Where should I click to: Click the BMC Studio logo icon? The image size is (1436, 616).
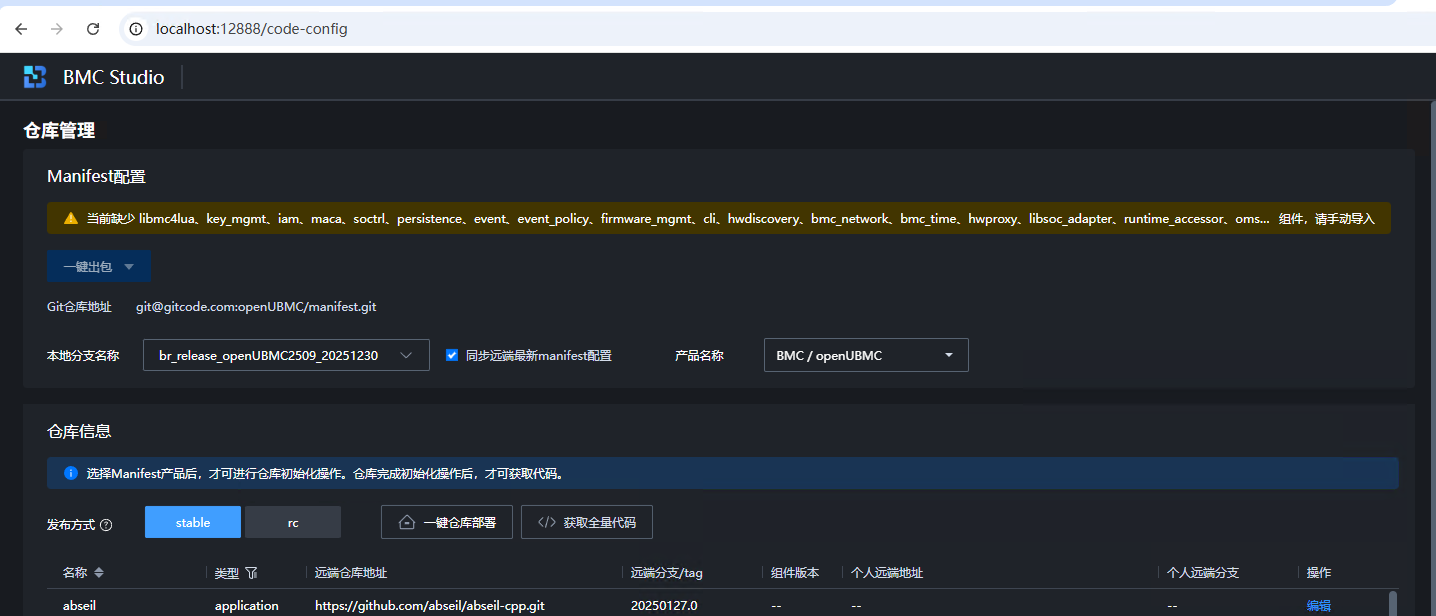(x=35, y=77)
